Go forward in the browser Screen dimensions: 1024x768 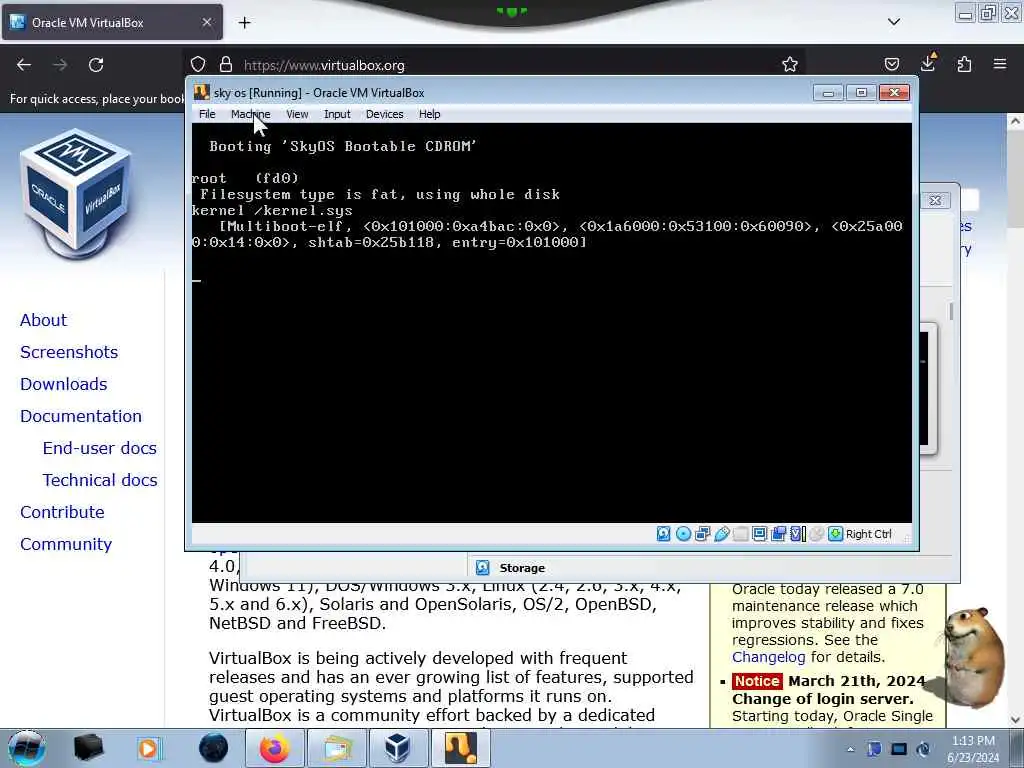60,65
